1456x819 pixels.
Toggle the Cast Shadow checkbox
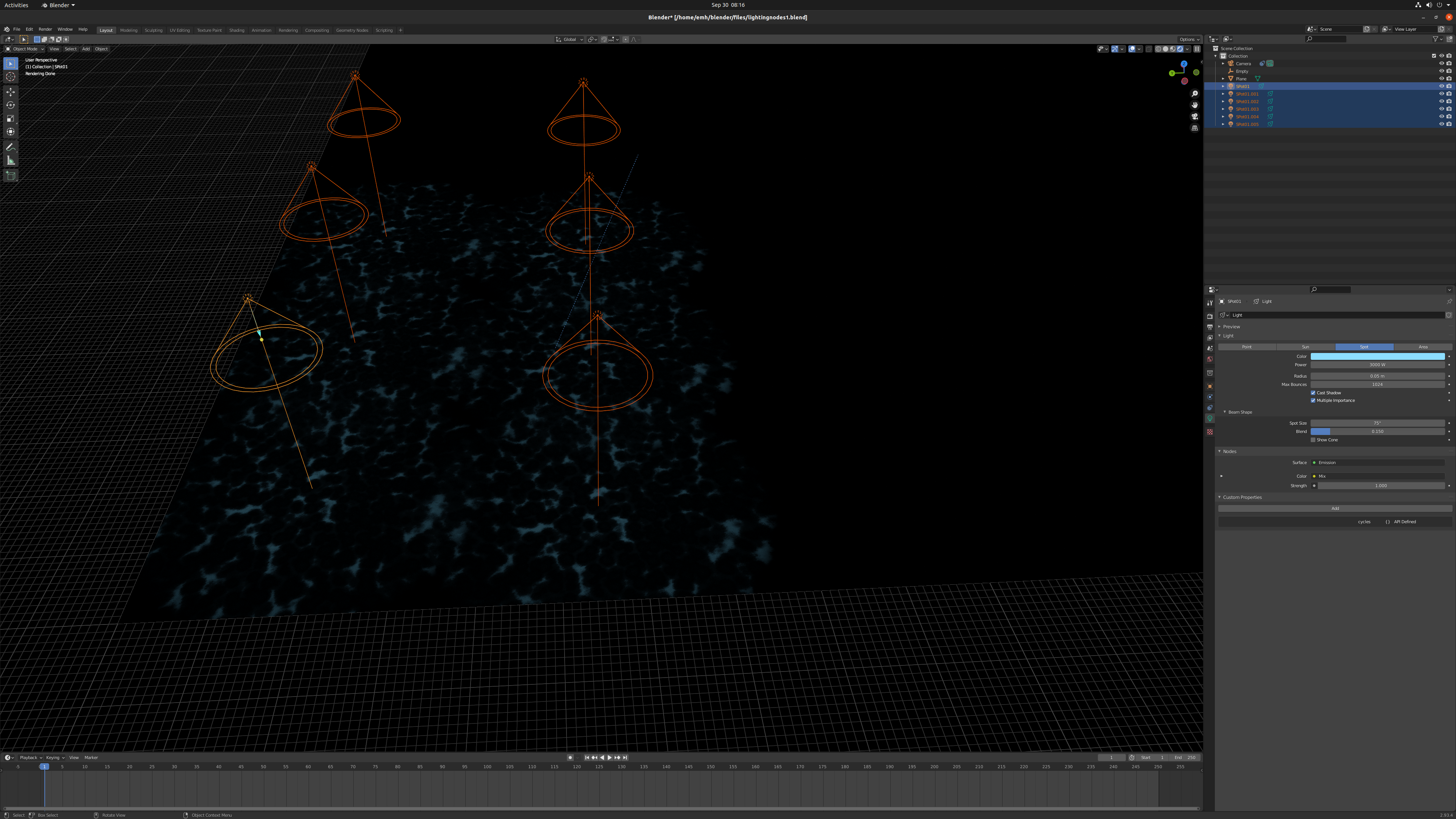coord(1313,393)
